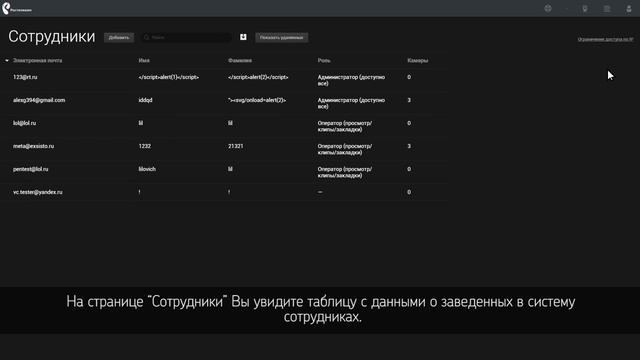This screenshot has width=640, height=360.
Task: Toggle sort arrow by Электронная почта
Action: 7,60
